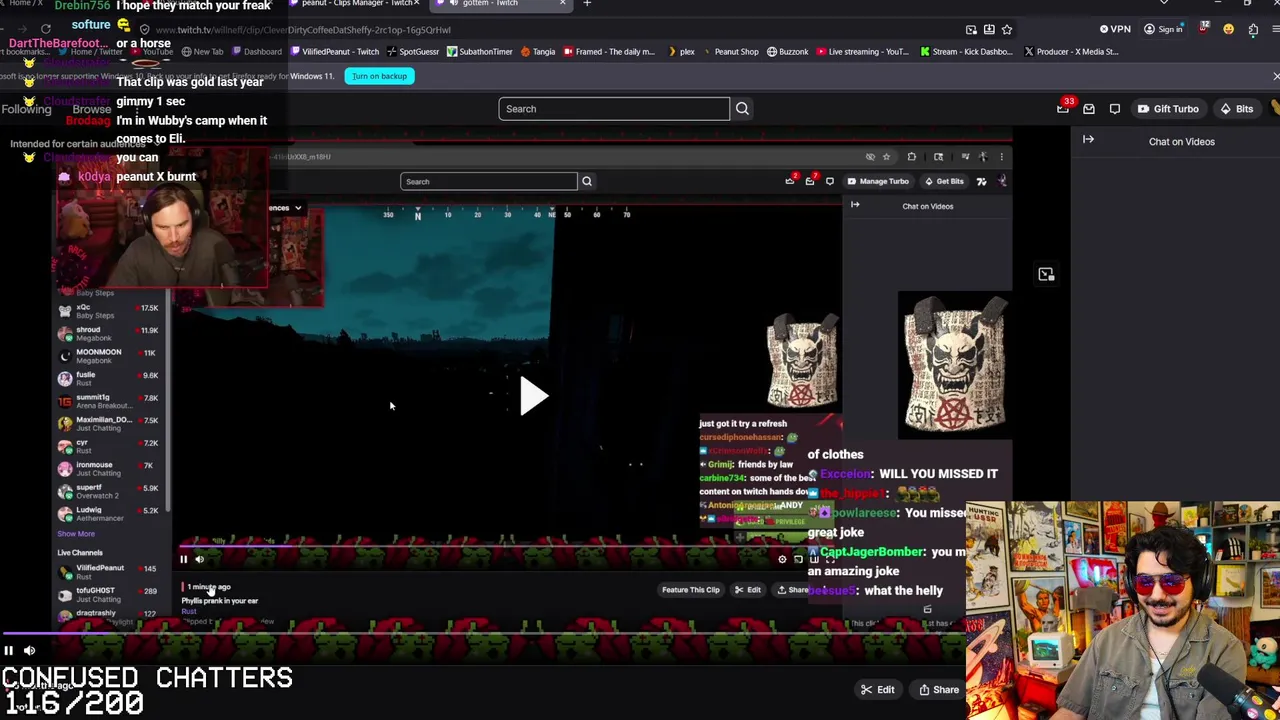The height and width of the screenshot is (720, 1280).
Task: Click the Bits button in top bar
Action: (1236, 109)
